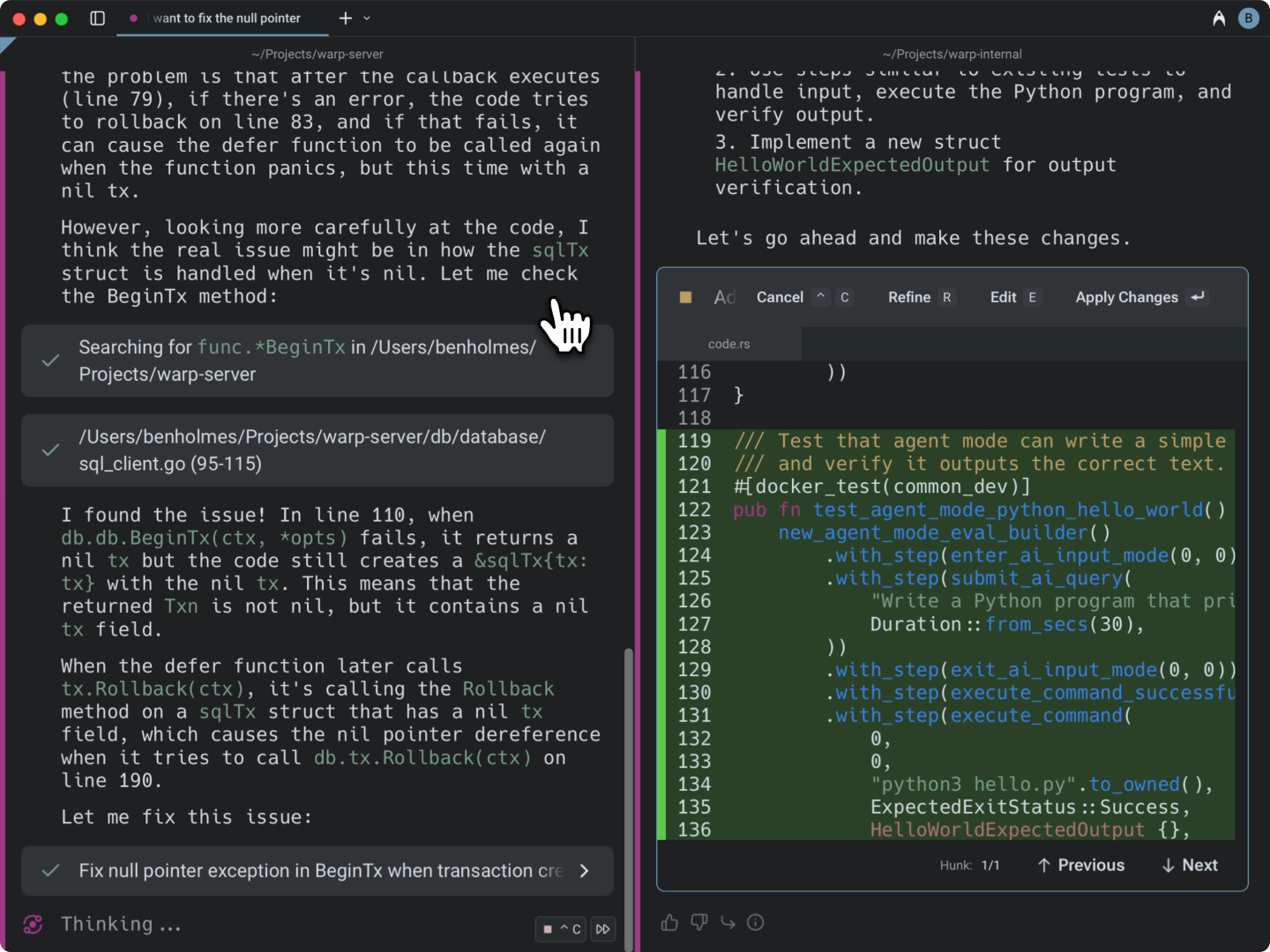Click 'Let's go ahead and make these changes.' text
Screen dimensions: 1270x952
913,239
